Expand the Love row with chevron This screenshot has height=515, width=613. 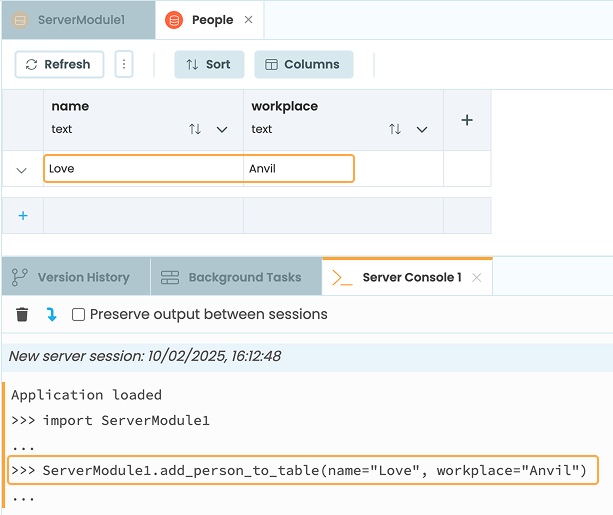tap(22, 169)
